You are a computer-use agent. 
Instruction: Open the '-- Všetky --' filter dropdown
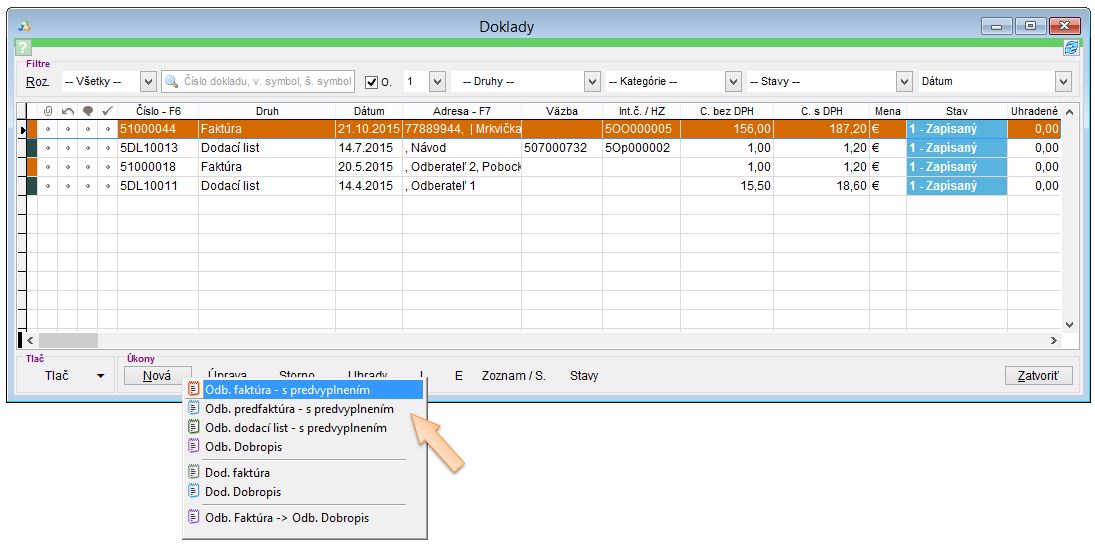148,82
